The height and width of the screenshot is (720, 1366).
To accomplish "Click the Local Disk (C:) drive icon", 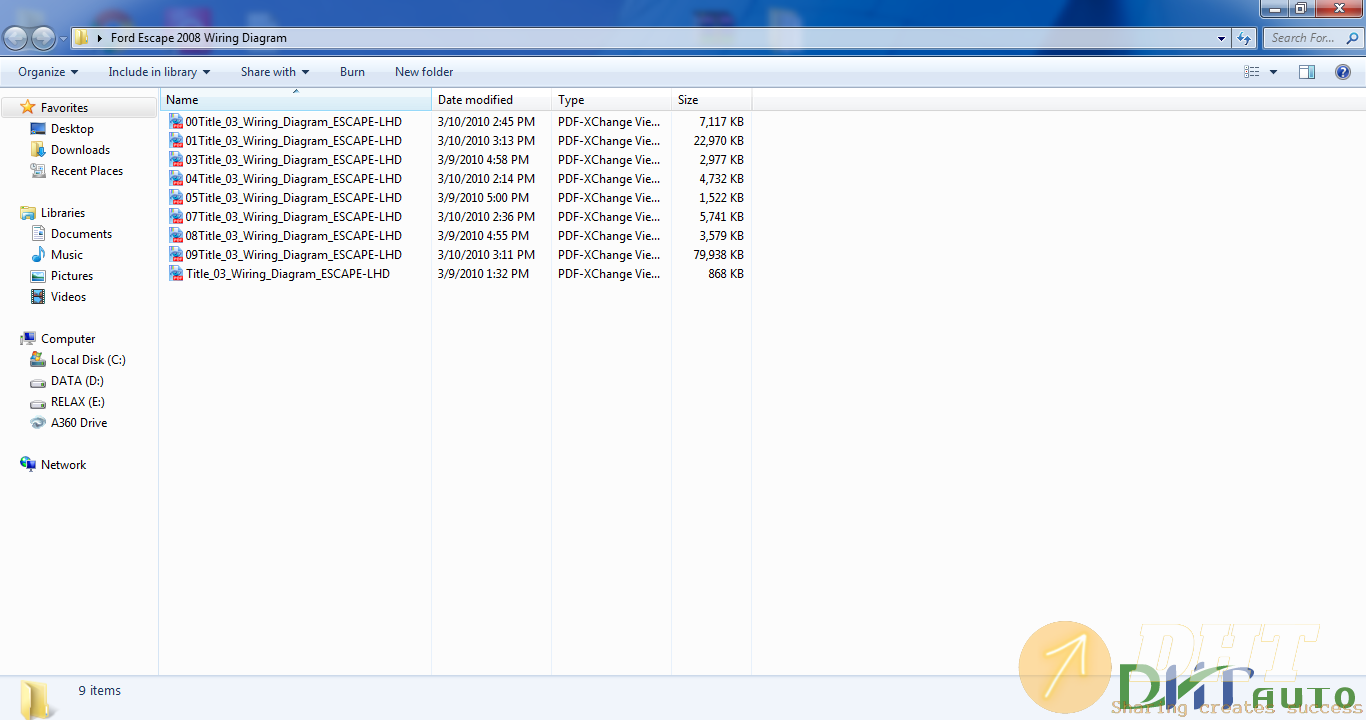I will [x=38, y=359].
